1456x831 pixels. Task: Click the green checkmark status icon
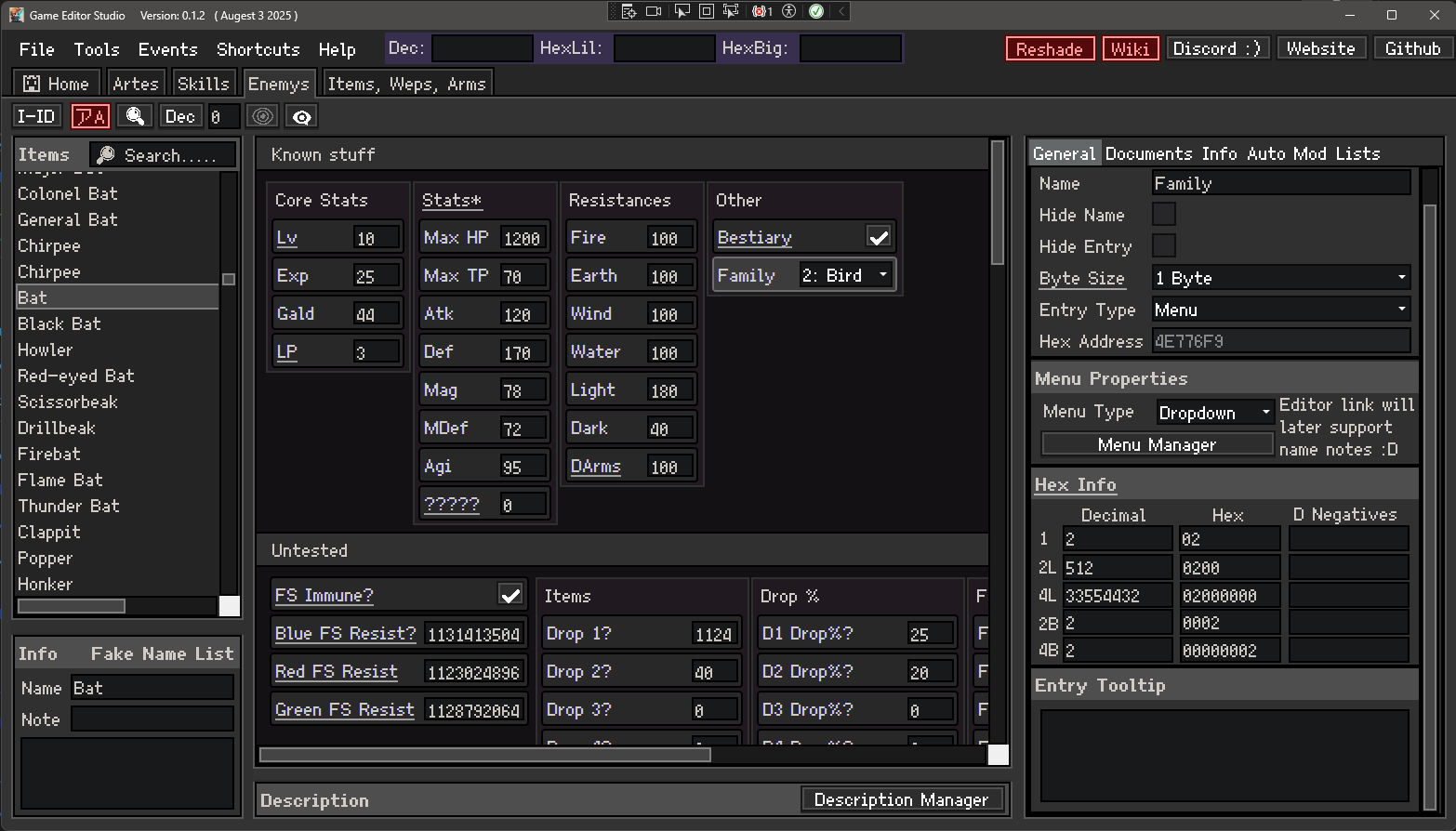[816, 11]
